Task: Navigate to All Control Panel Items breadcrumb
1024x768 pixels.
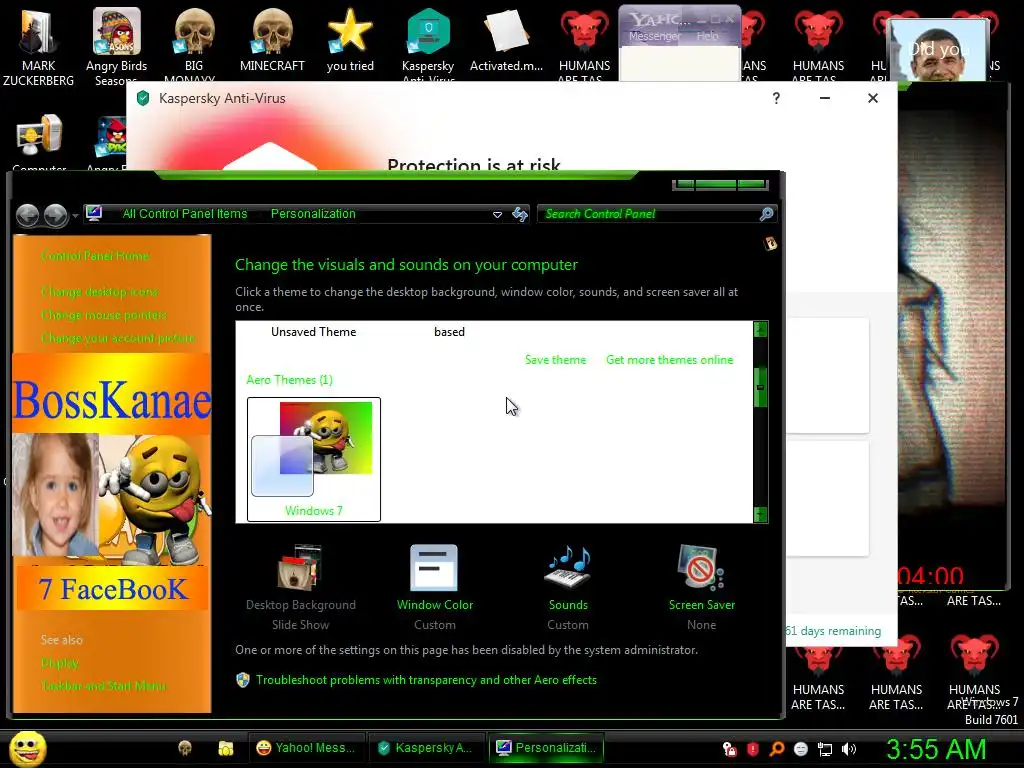Action: tap(185, 214)
